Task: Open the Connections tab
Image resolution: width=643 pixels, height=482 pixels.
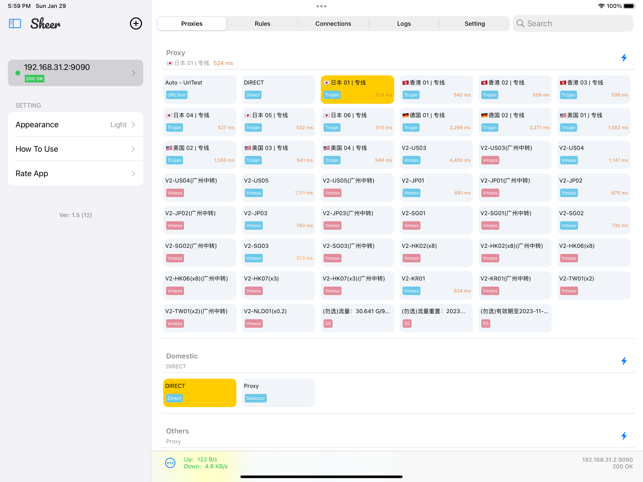Action: point(333,23)
